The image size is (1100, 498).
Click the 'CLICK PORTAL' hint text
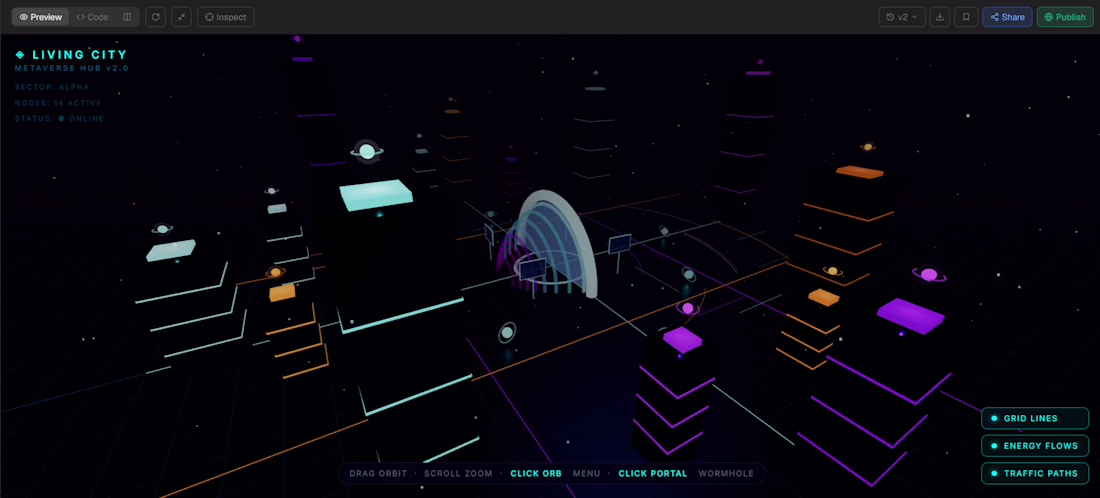[652, 473]
